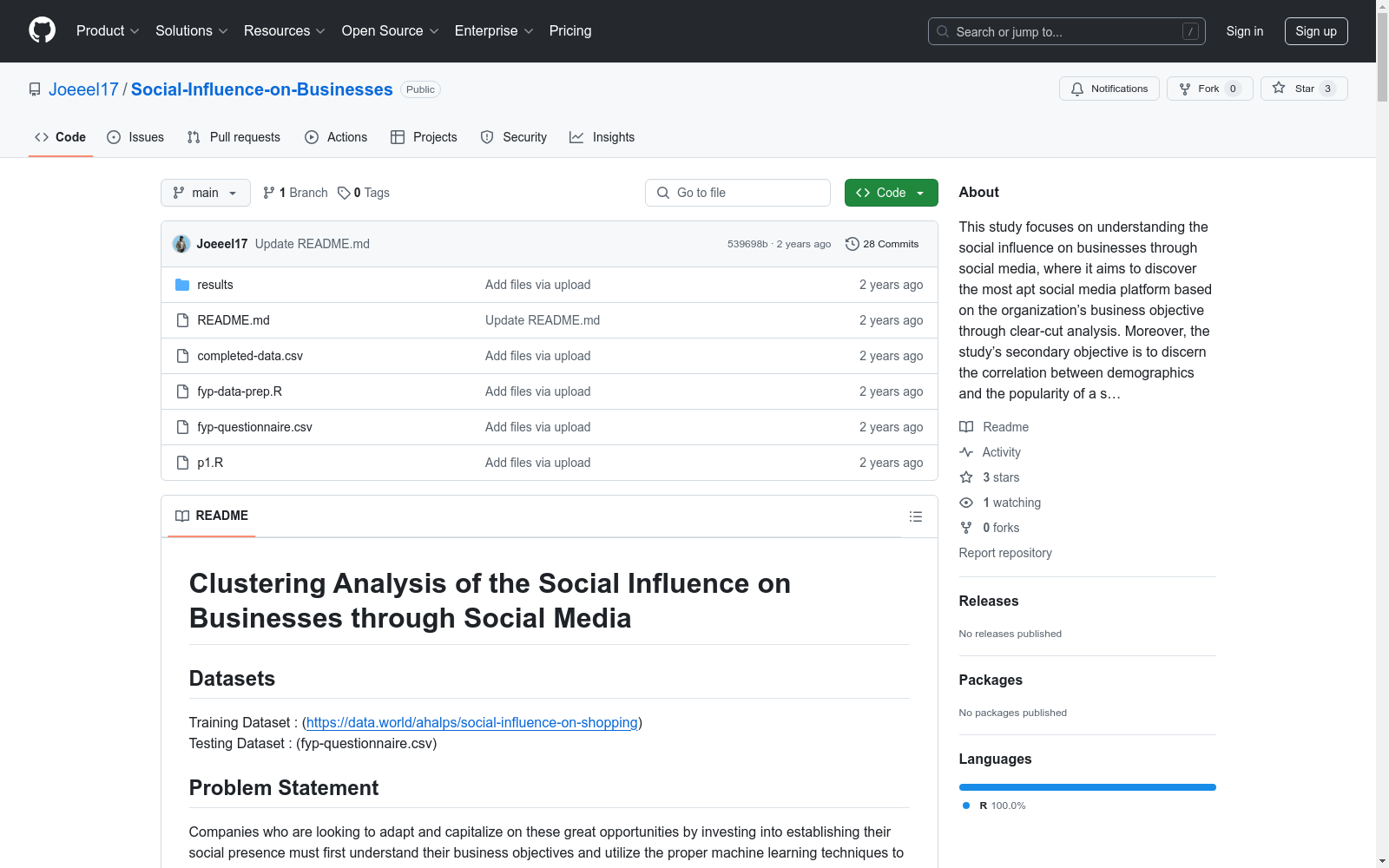This screenshot has width=1389, height=868.
Task: Click the README.md file icon
Action: click(x=182, y=320)
